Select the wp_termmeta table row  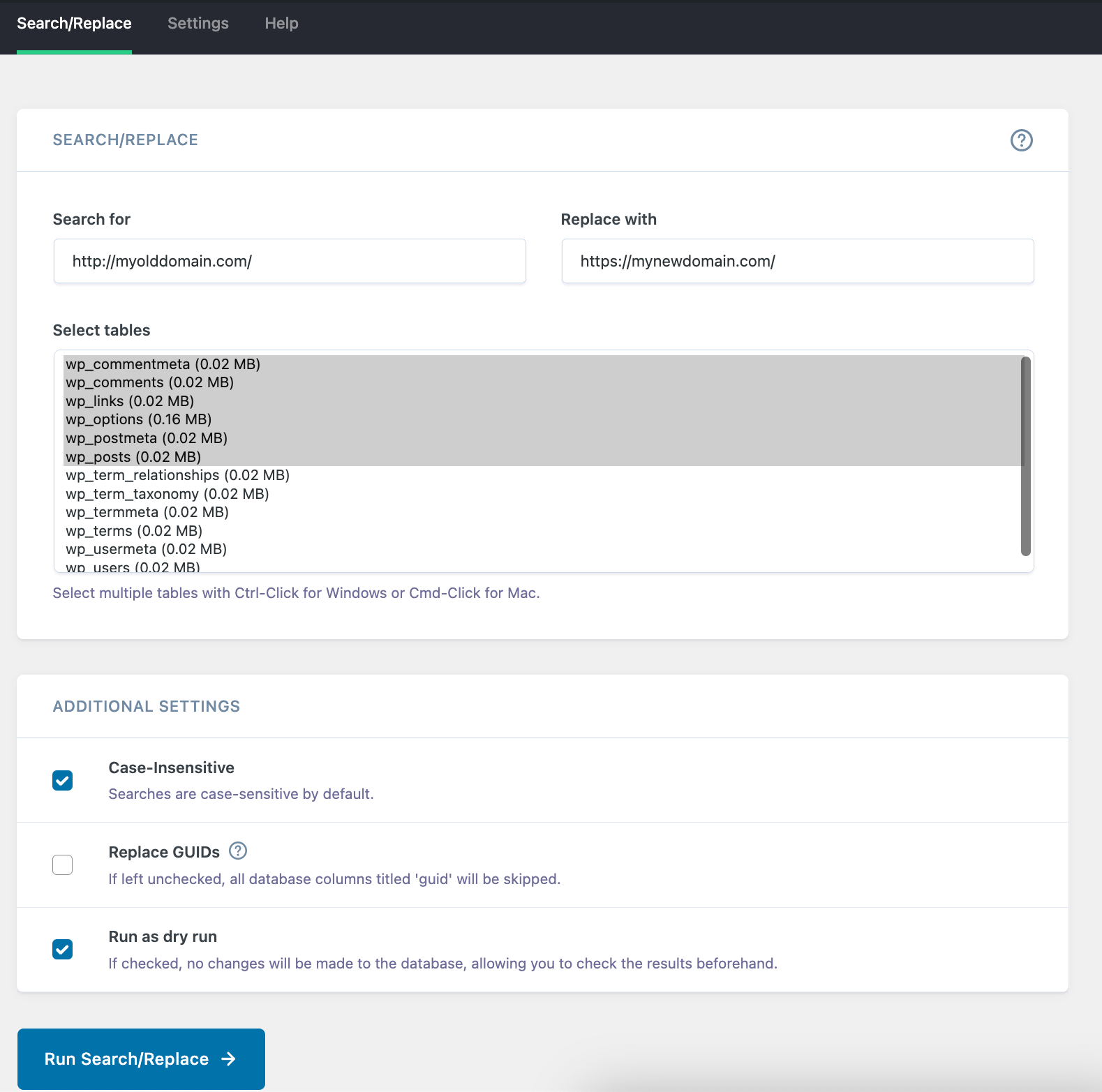pyautogui.click(x=147, y=512)
